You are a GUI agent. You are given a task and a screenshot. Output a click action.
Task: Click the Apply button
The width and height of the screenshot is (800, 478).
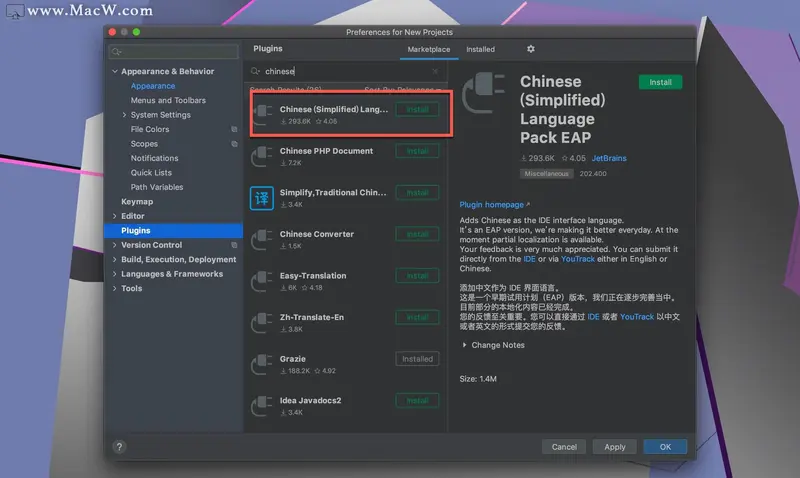(615, 447)
